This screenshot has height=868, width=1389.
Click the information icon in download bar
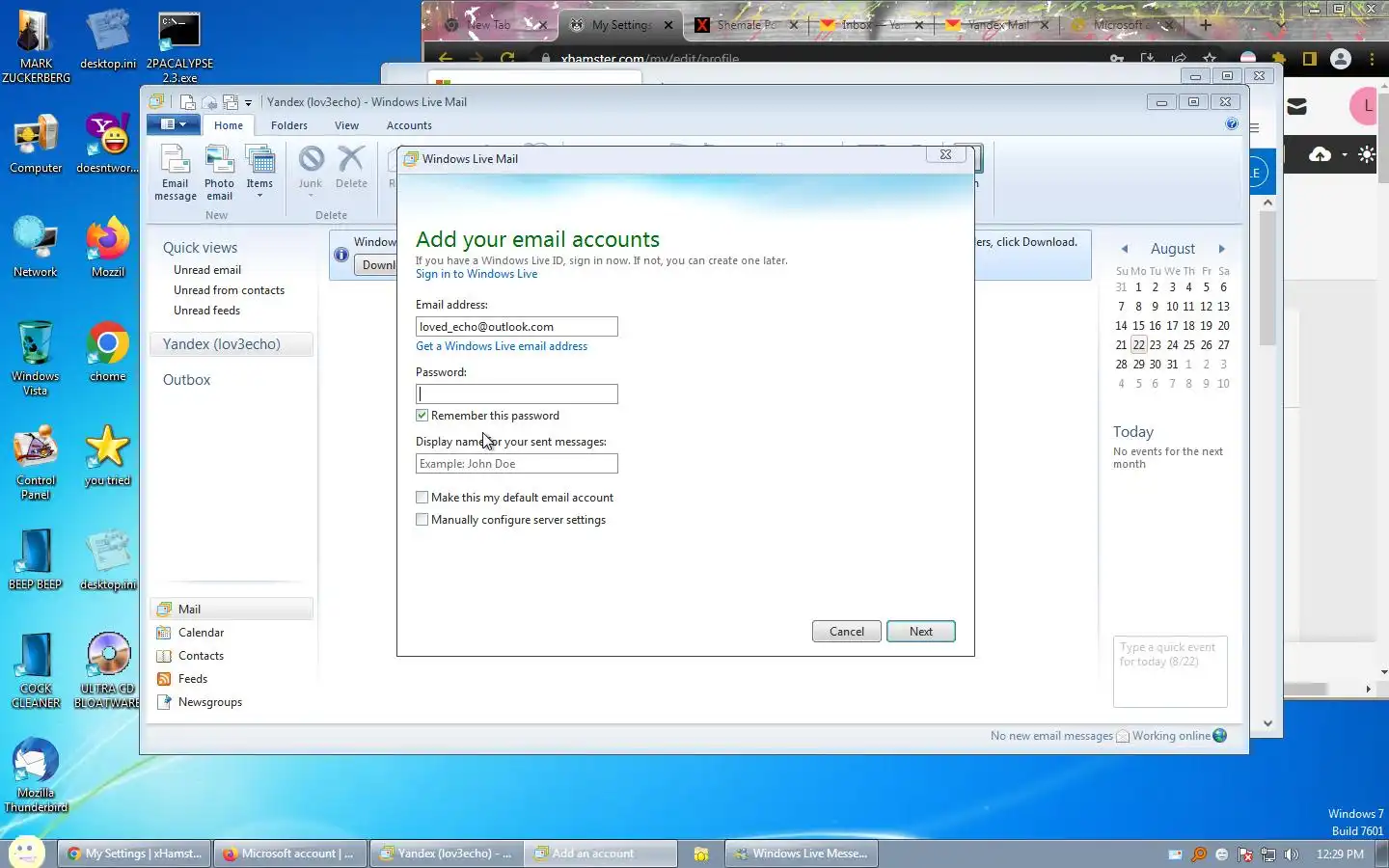point(340,255)
